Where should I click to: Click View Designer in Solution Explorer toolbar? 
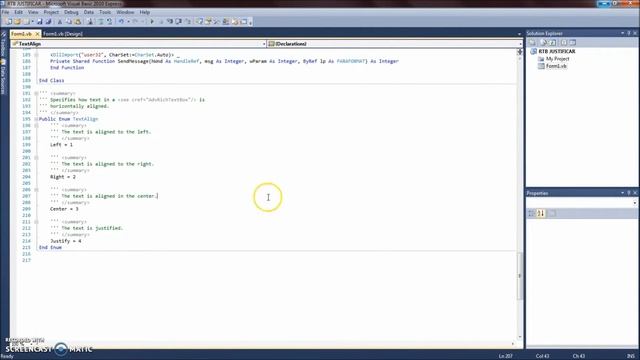573,42
